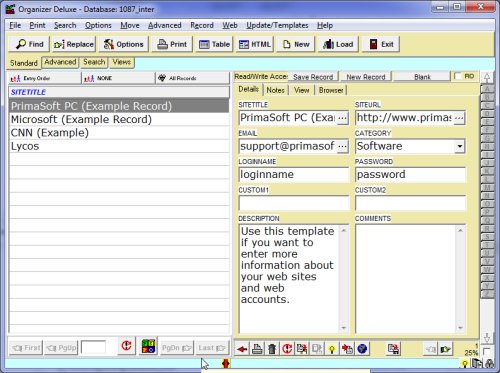Click the Find toolbar button

[x=30, y=44]
